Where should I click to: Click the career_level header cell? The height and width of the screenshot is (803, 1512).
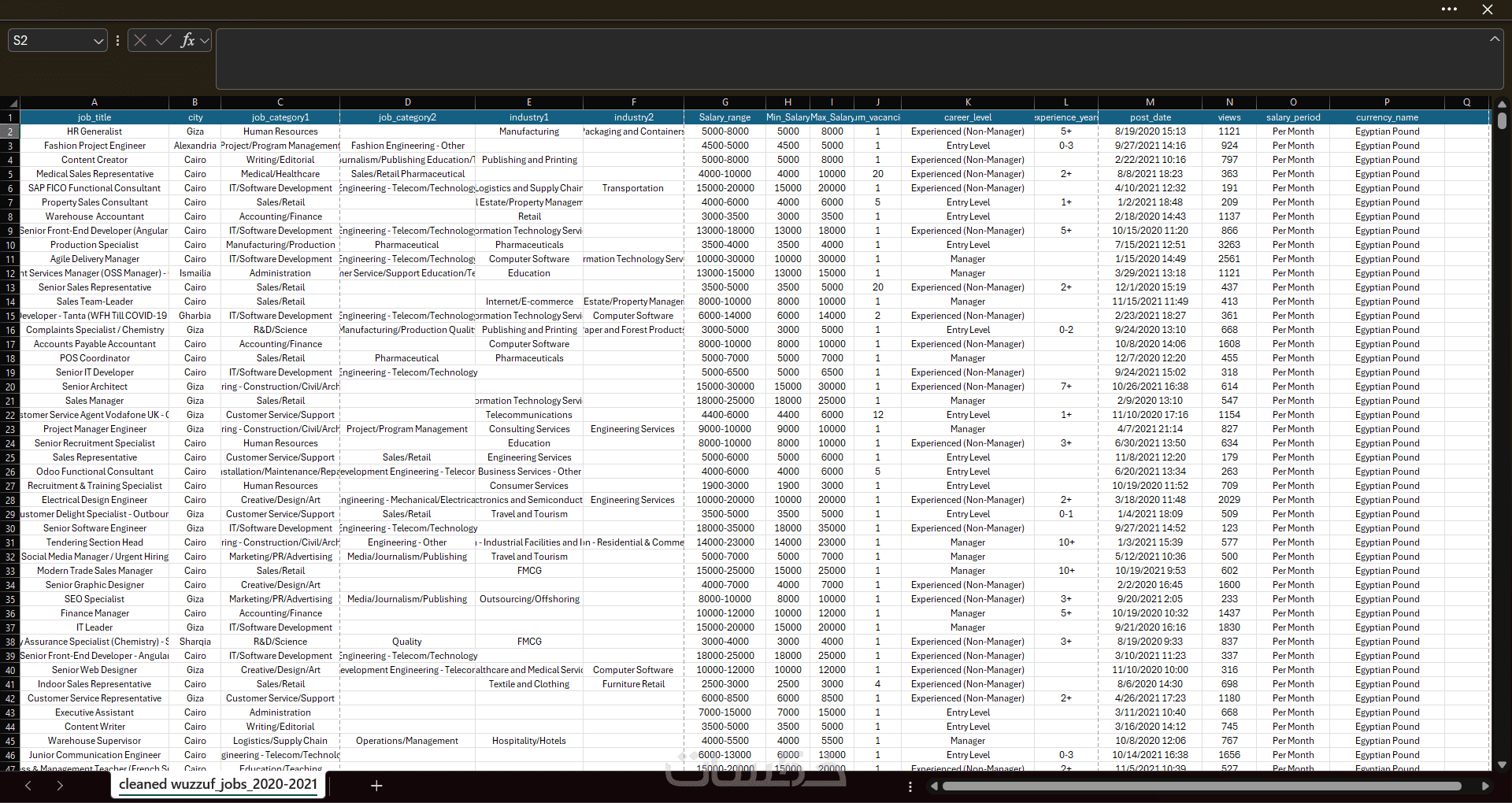[x=968, y=117]
